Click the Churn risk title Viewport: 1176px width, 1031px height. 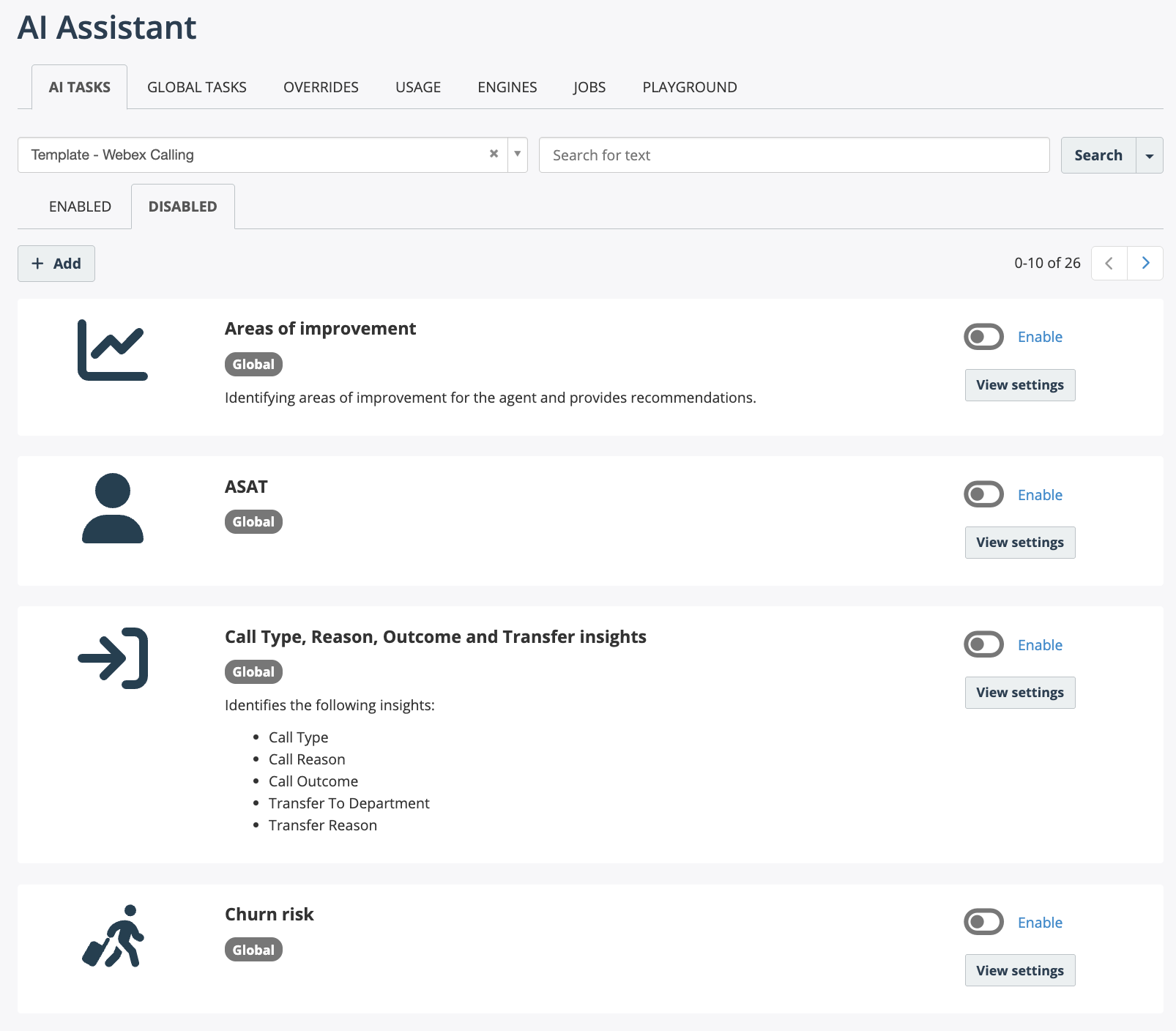(269, 915)
